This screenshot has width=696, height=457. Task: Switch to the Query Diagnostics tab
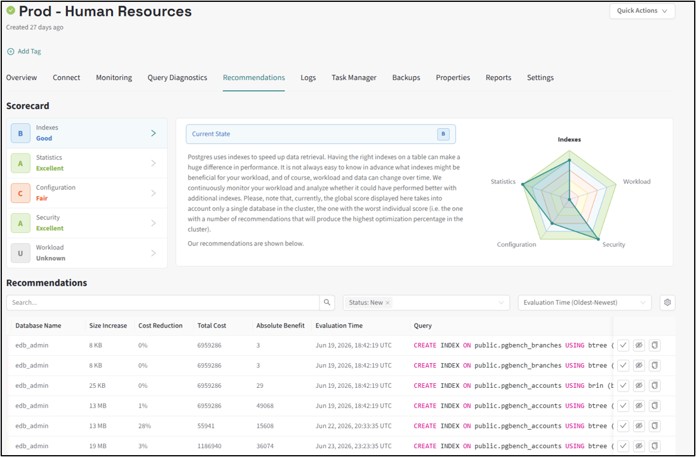click(177, 78)
